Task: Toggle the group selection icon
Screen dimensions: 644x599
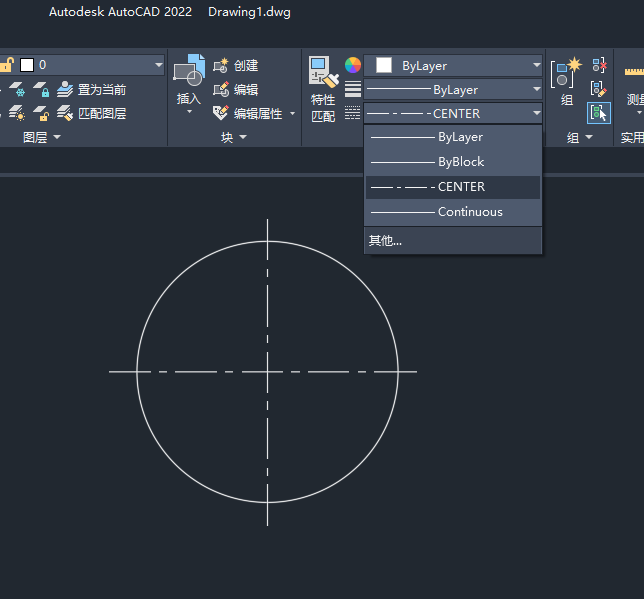Action: pyautogui.click(x=599, y=113)
